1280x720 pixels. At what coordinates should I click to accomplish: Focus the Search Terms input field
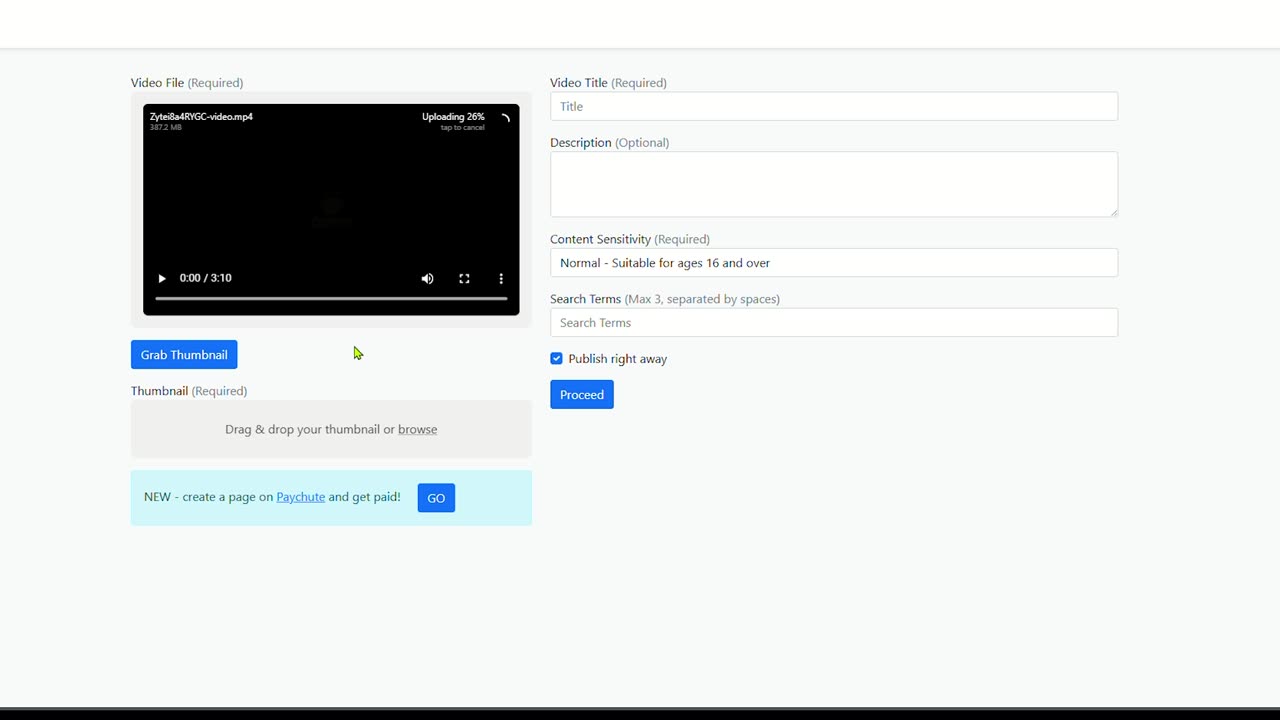coord(834,323)
